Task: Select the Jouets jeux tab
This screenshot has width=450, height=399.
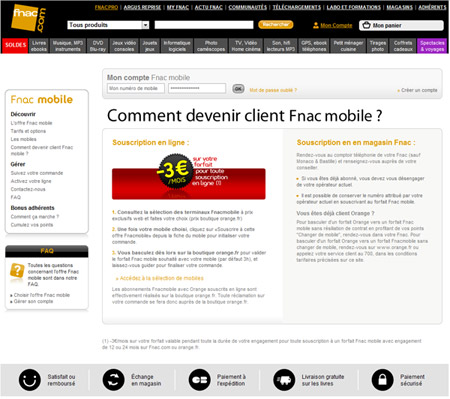Action: [x=150, y=46]
